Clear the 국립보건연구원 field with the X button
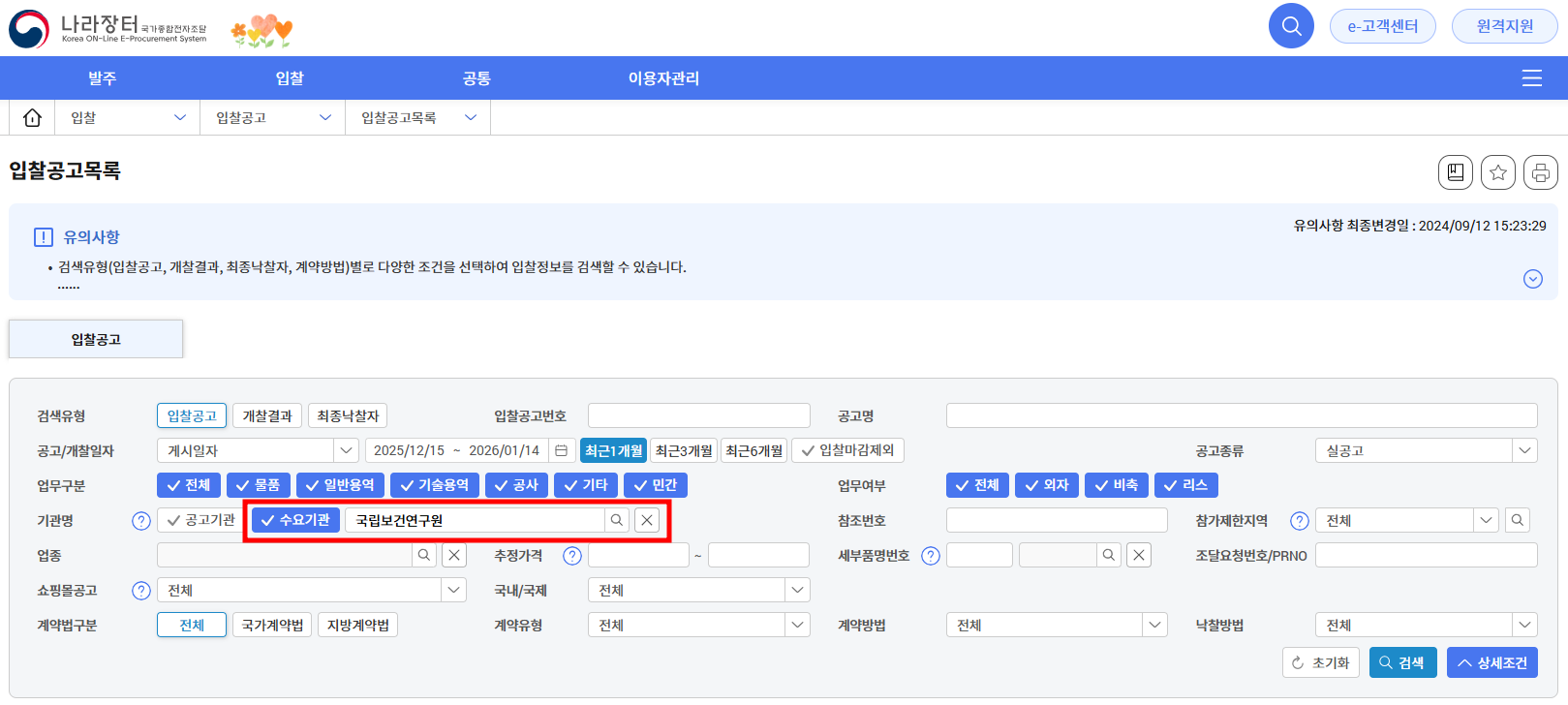1568x705 pixels. [x=647, y=520]
